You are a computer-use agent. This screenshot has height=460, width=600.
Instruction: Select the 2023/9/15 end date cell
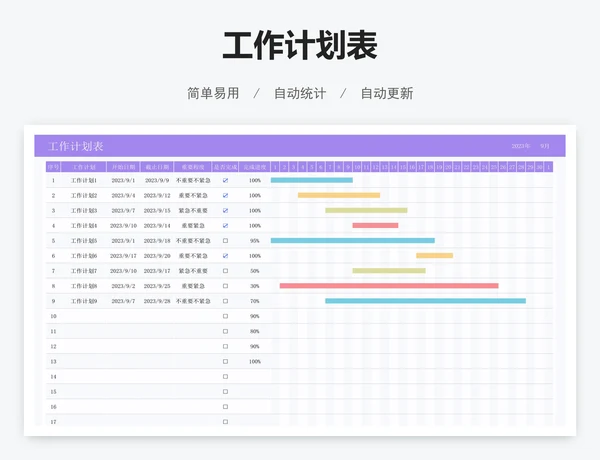157,210
